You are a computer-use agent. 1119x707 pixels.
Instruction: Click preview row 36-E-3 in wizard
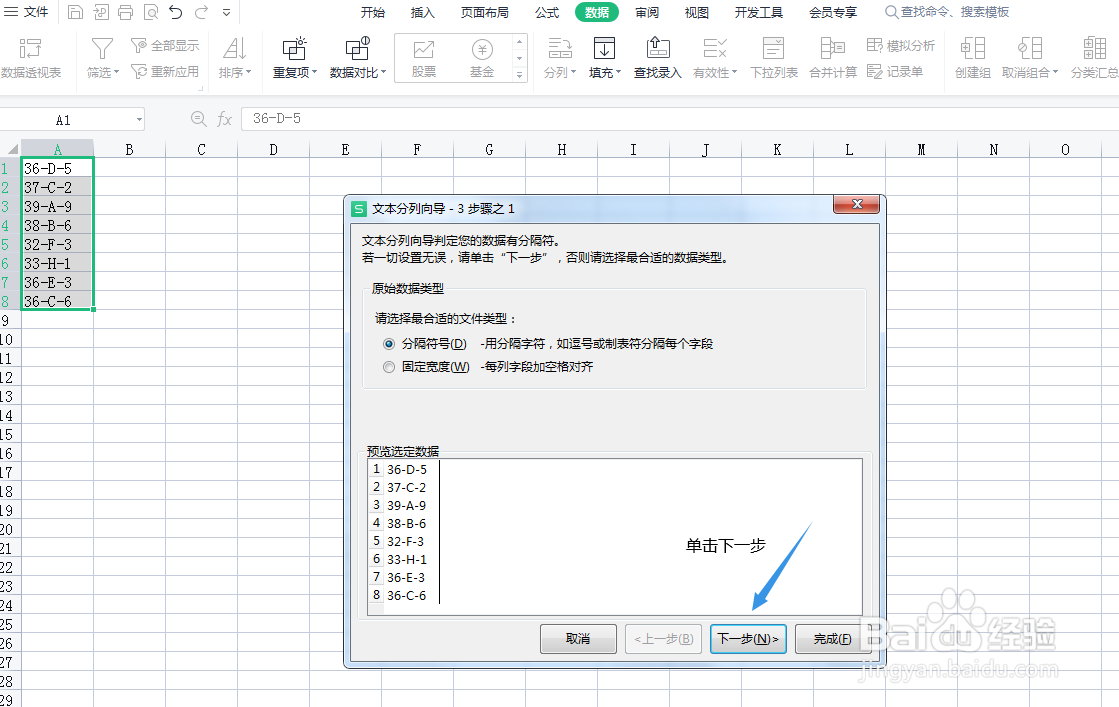click(406, 577)
